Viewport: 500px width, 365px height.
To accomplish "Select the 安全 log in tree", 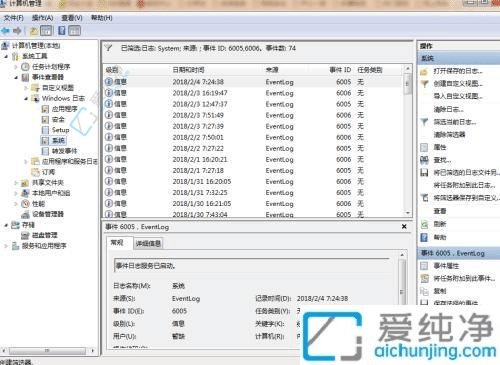I will tap(58, 119).
